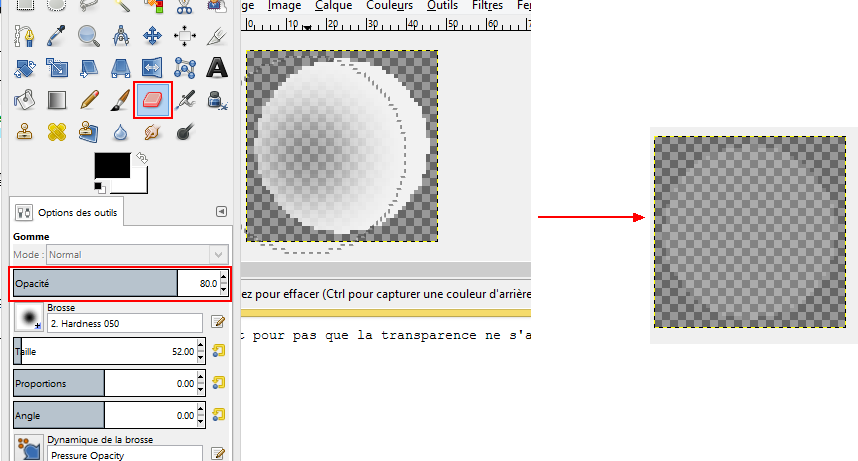Select the Paintbrush tool
The image size is (858, 461).
(x=120, y=100)
